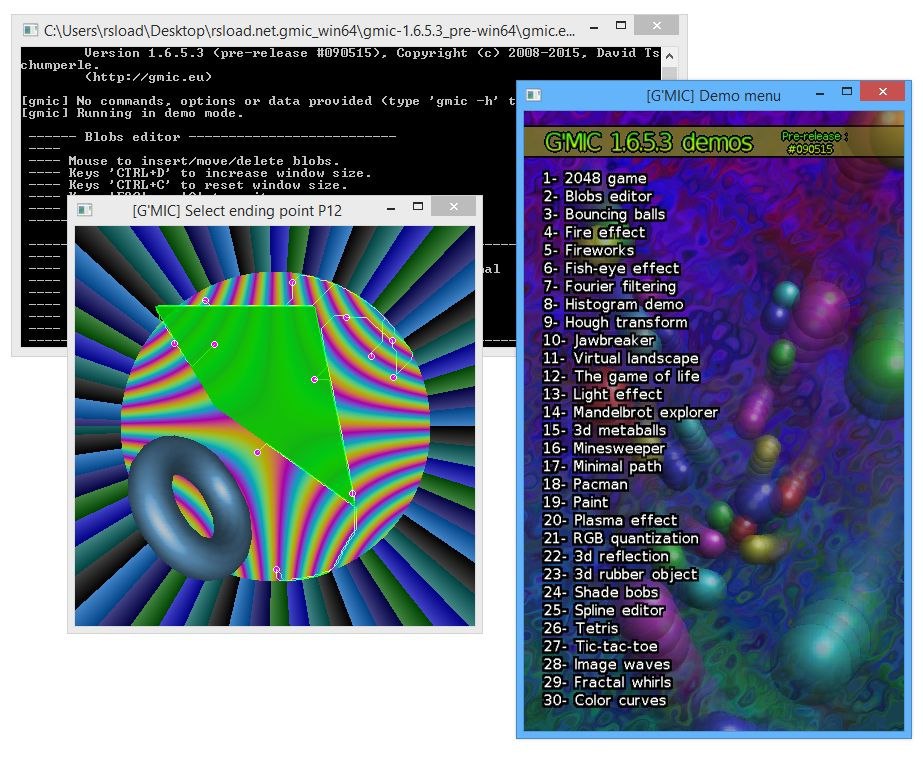Open '6- Fish-eye effect' demo

611,269
